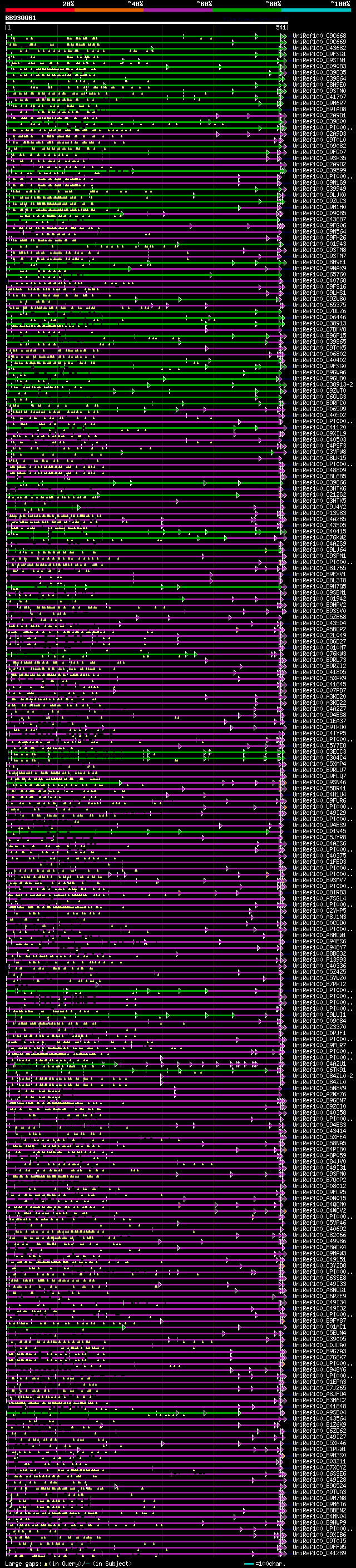The image size is (356, 1568).
Task: Select the UniRef100_Q9LJK0 label
Action: point(319,195)
